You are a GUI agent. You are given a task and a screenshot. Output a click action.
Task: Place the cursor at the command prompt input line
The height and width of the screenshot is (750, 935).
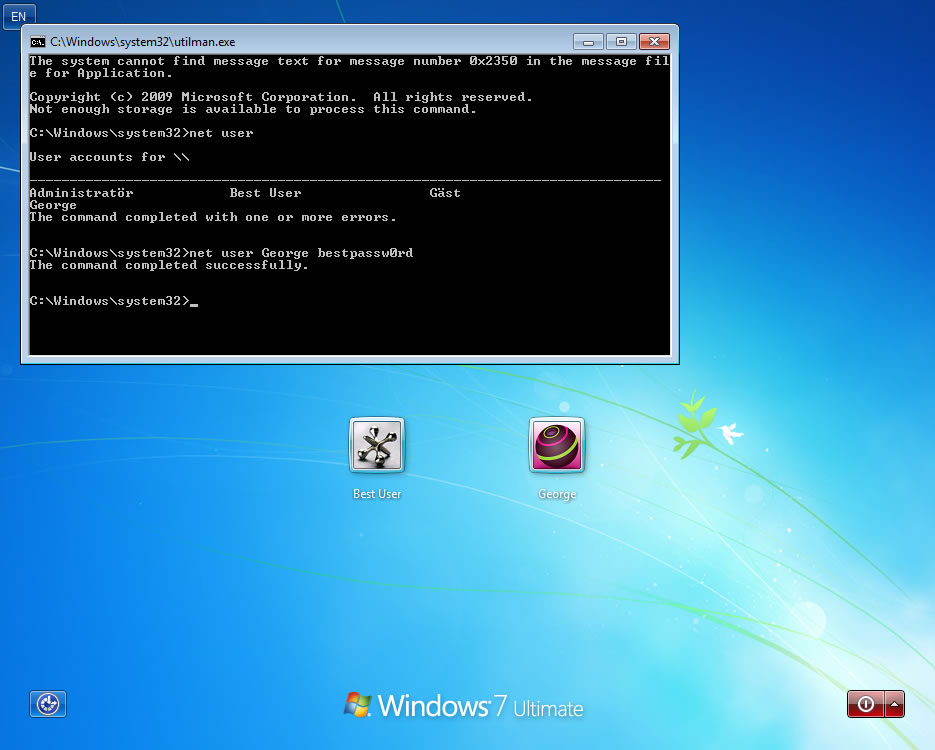(194, 300)
